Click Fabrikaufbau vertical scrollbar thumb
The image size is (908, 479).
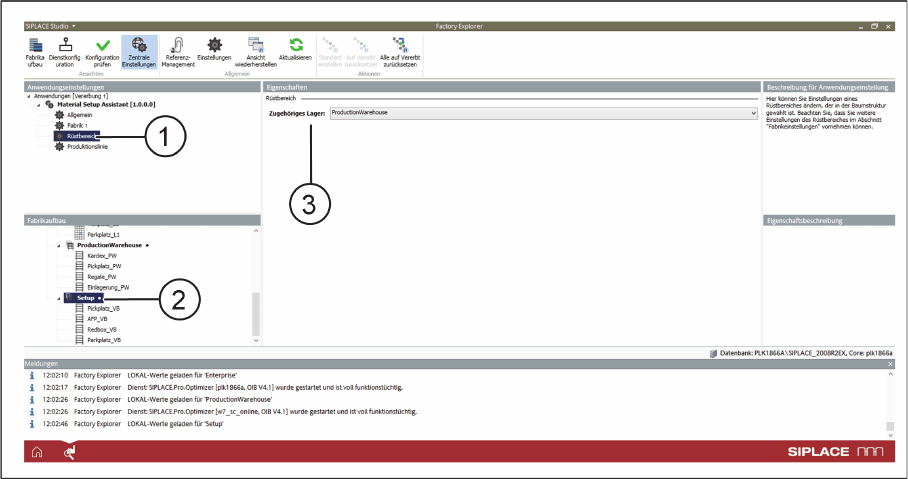pyautogui.click(x=257, y=314)
